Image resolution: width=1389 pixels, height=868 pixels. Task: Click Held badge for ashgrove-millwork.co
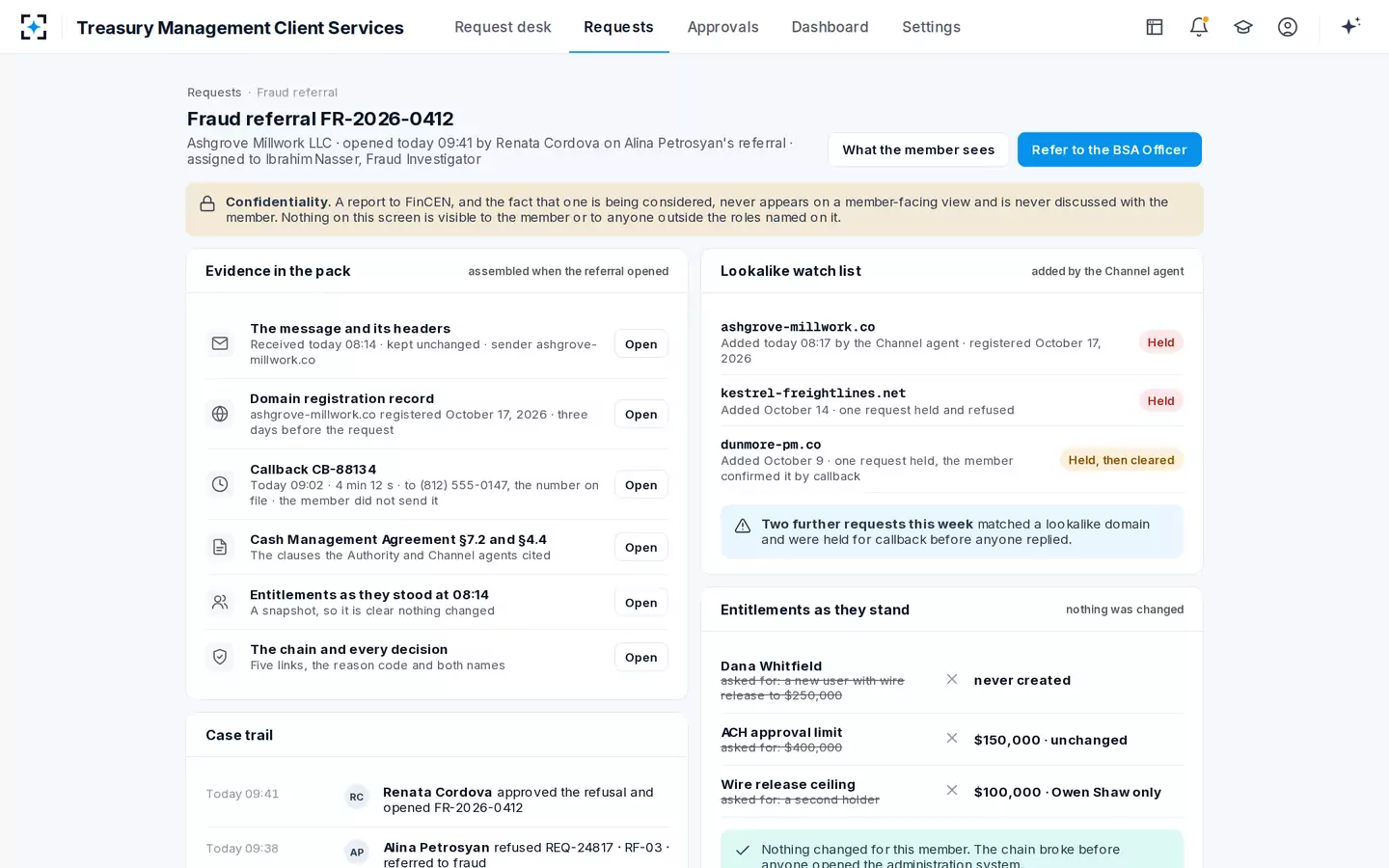pyautogui.click(x=1160, y=342)
